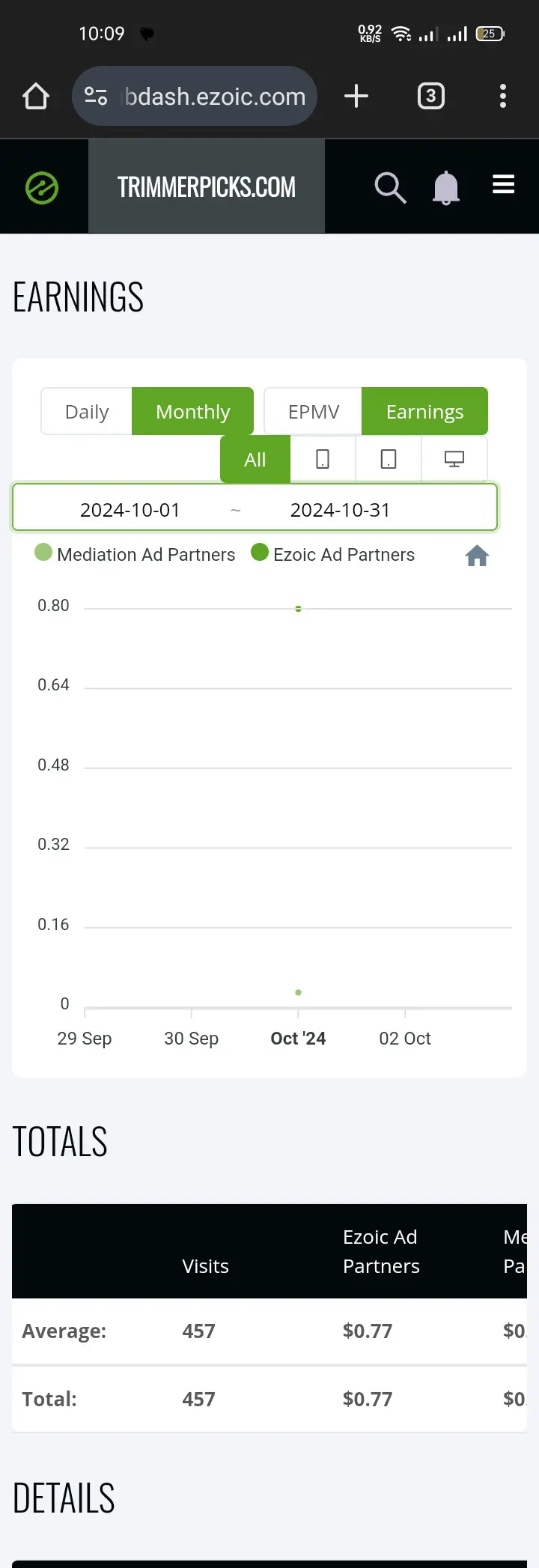
Task: Open browser three-dot overflow menu
Action: click(503, 96)
